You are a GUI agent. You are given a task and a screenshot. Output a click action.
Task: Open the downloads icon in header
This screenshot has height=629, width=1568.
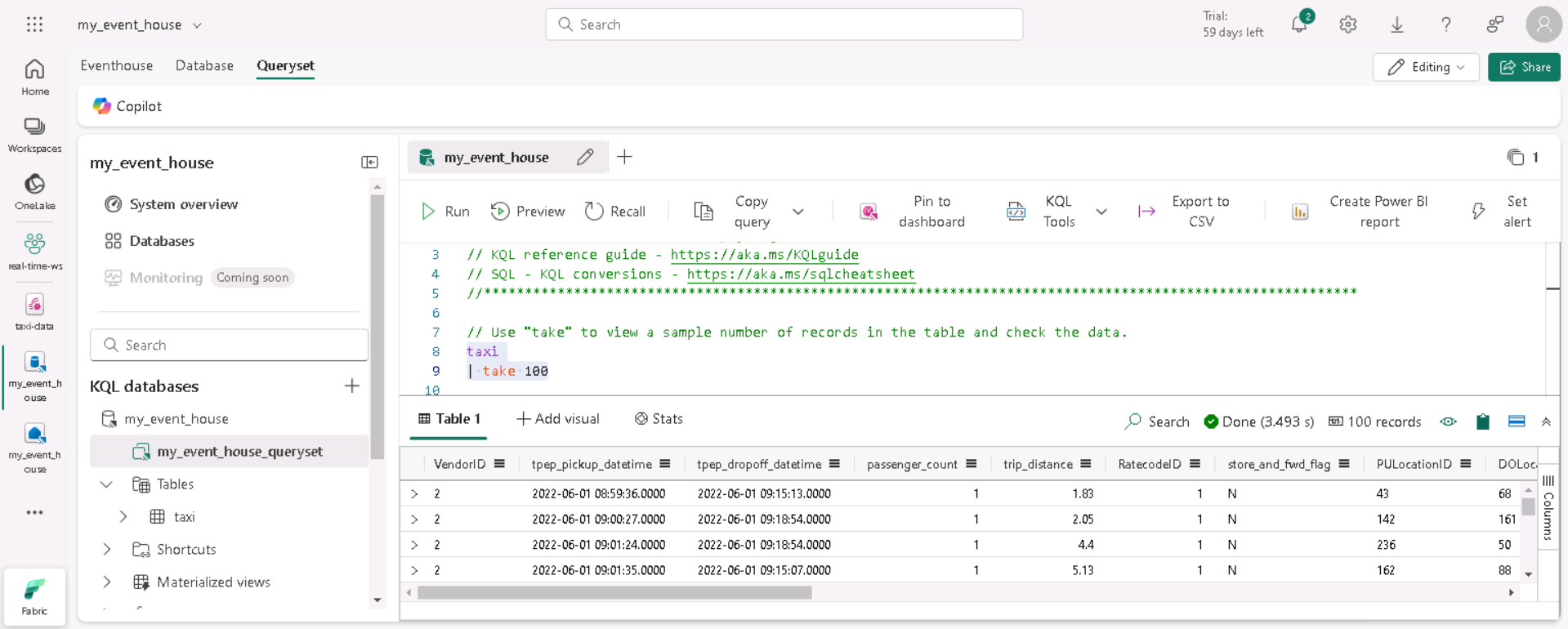point(1397,25)
